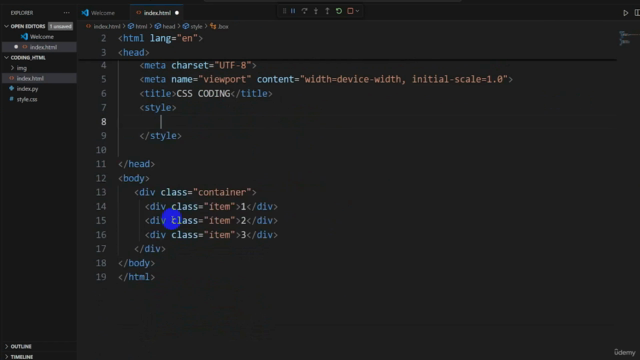
Task: Click the "UTF-8" charset value
Action: click(x=233, y=65)
